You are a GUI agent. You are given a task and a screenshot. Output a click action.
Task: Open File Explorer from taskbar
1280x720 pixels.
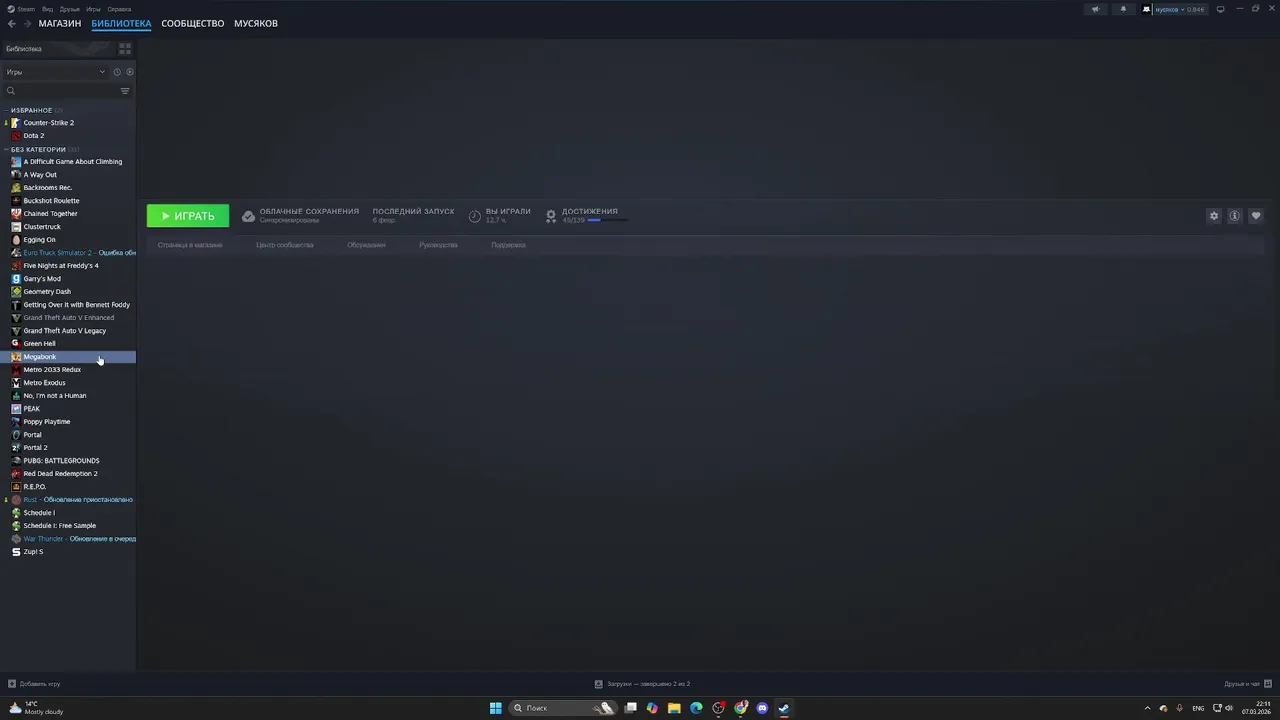point(674,708)
